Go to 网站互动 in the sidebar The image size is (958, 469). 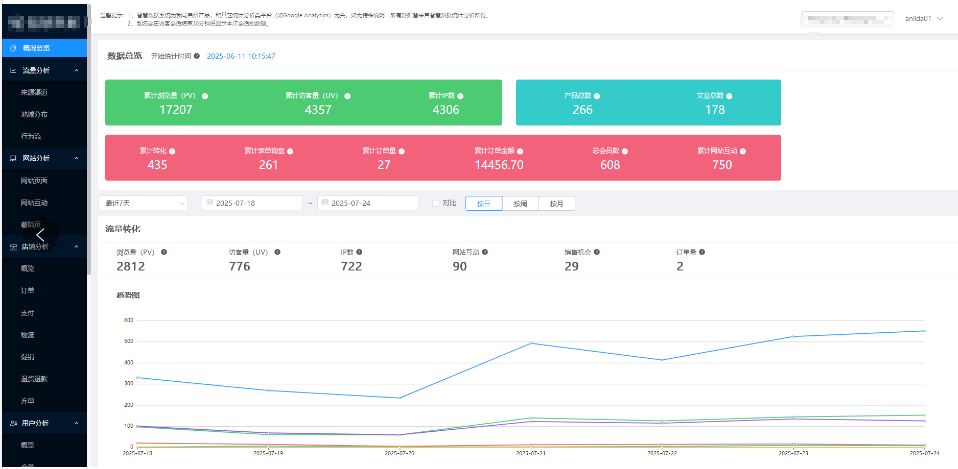pyautogui.click(x=34, y=203)
